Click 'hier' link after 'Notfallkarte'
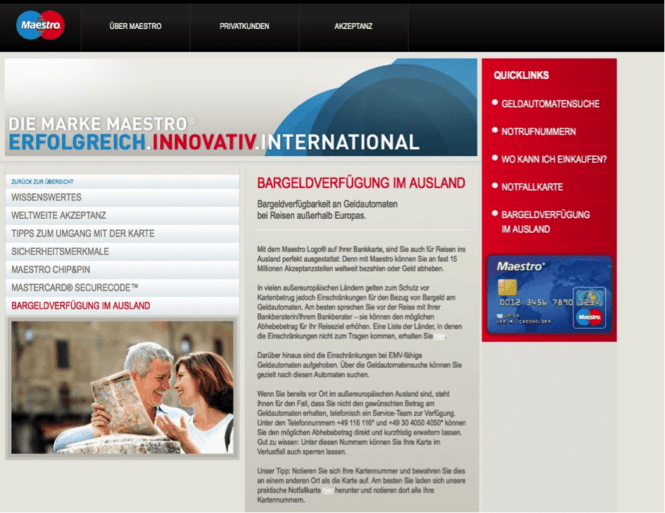 click(328, 491)
